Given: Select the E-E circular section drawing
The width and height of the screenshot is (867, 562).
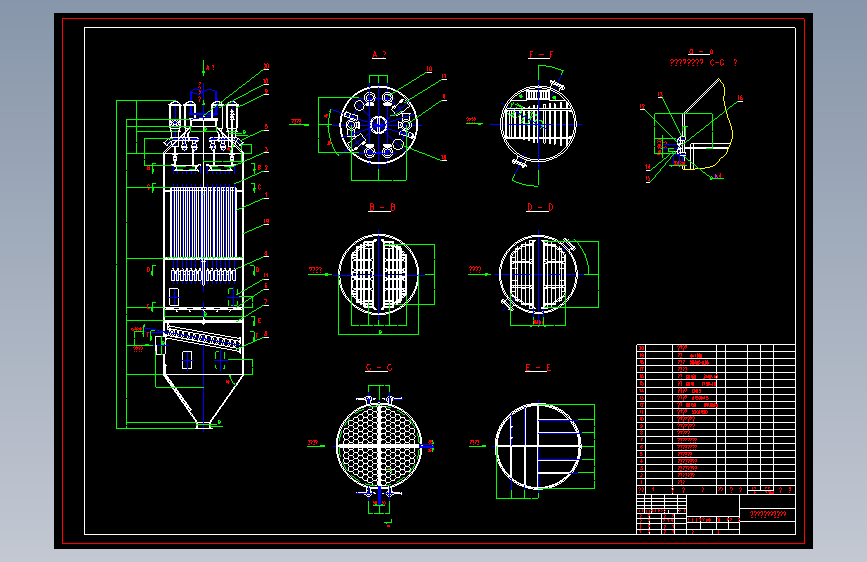Looking at the screenshot, I should [x=538, y=446].
